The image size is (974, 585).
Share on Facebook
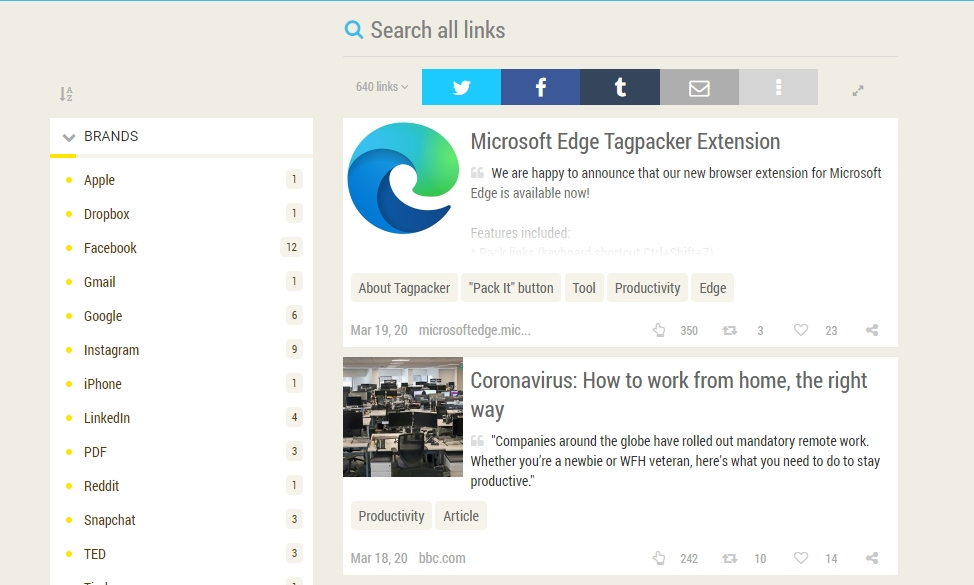tap(540, 87)
